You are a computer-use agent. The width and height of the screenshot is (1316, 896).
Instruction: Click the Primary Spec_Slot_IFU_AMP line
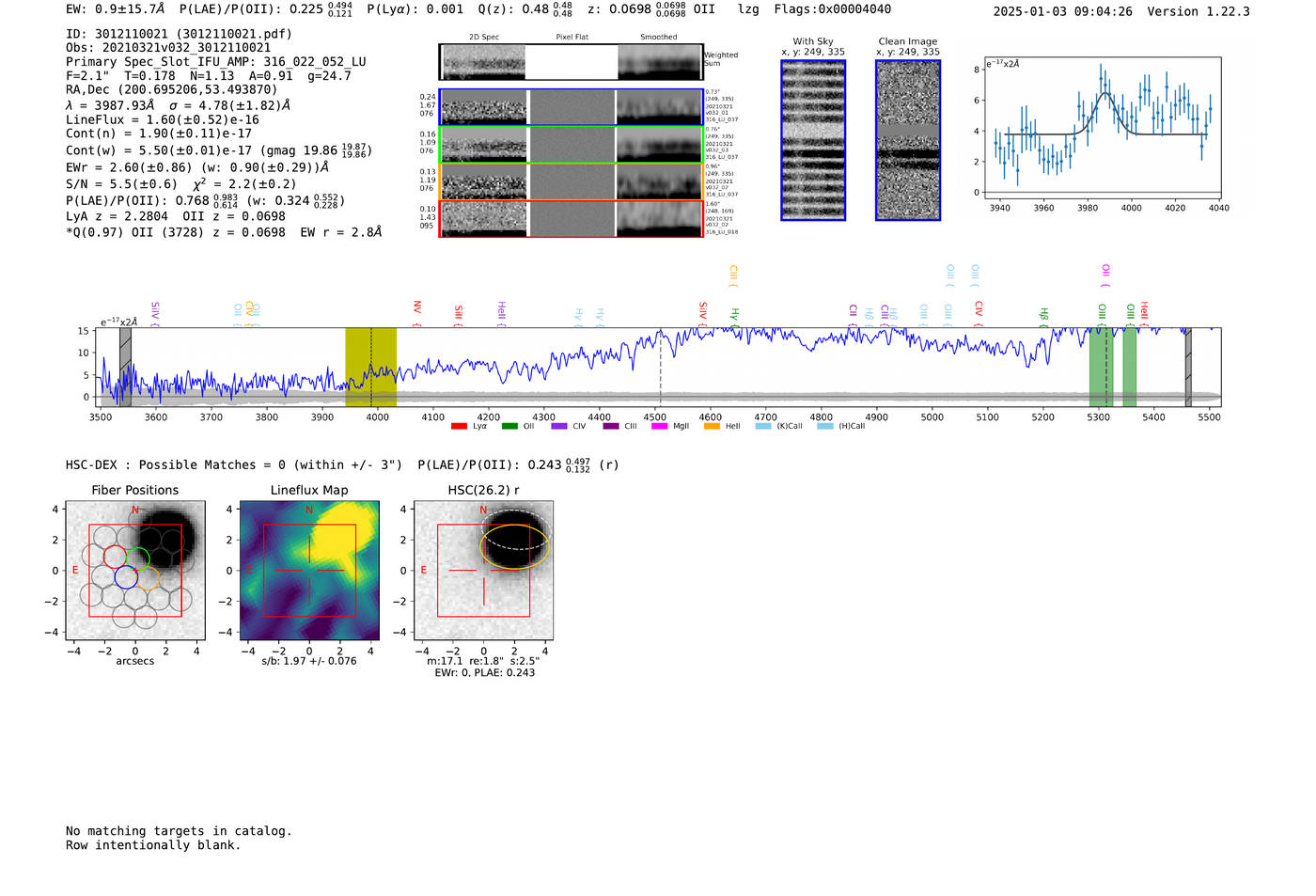pyautogui.click(x=216, y=62)
